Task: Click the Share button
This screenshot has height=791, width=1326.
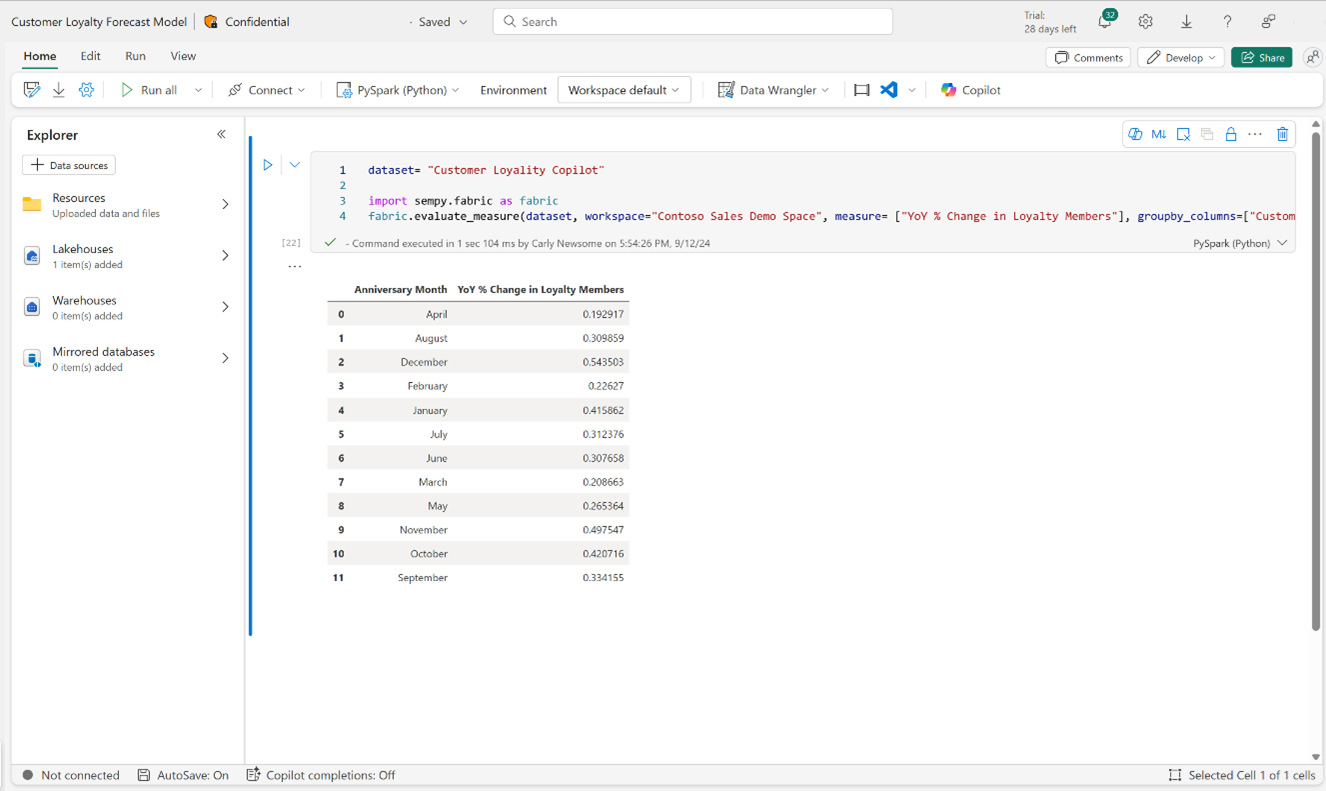Action: pos(1262,58)
